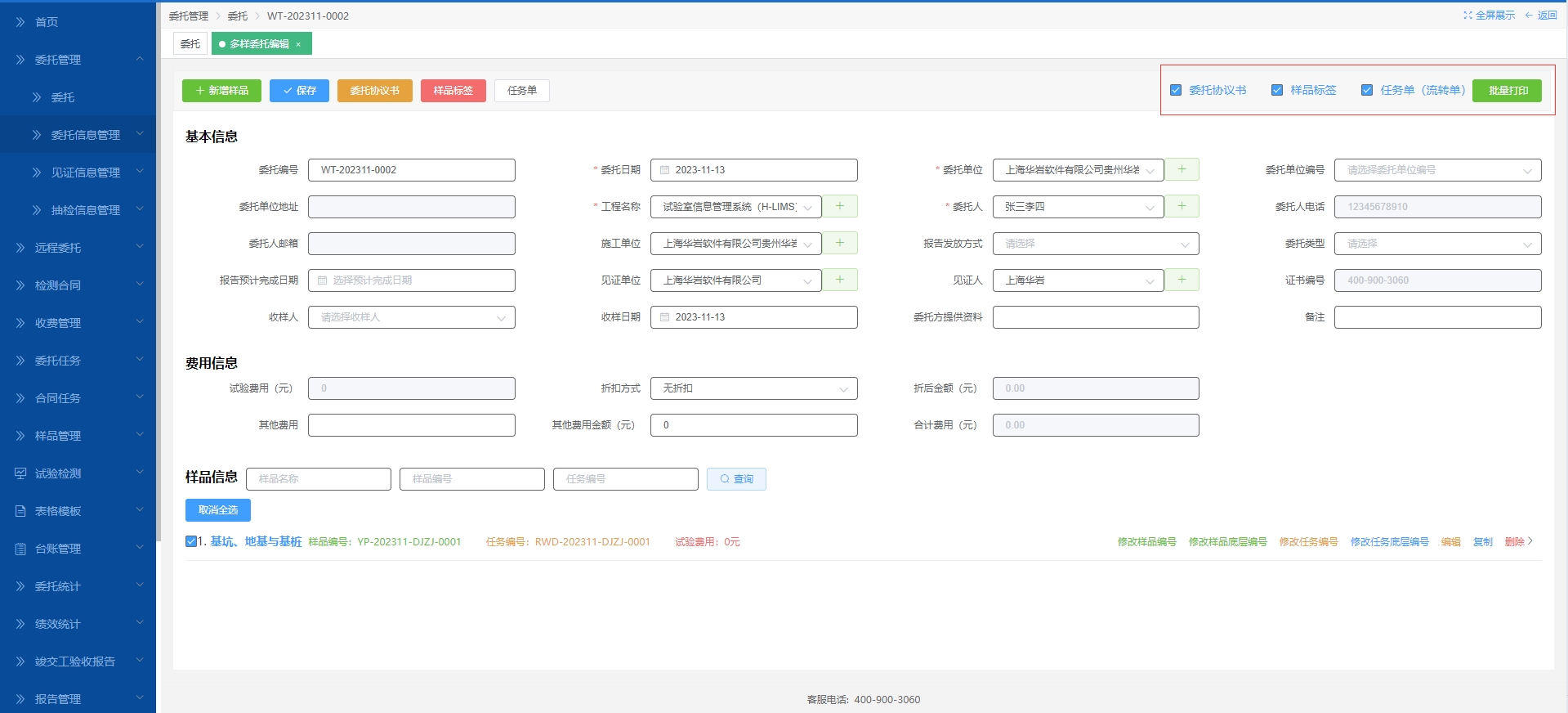1568x713 pixels.
Task: Click the plus icon next to 见证人
Action: point(1182,280)
